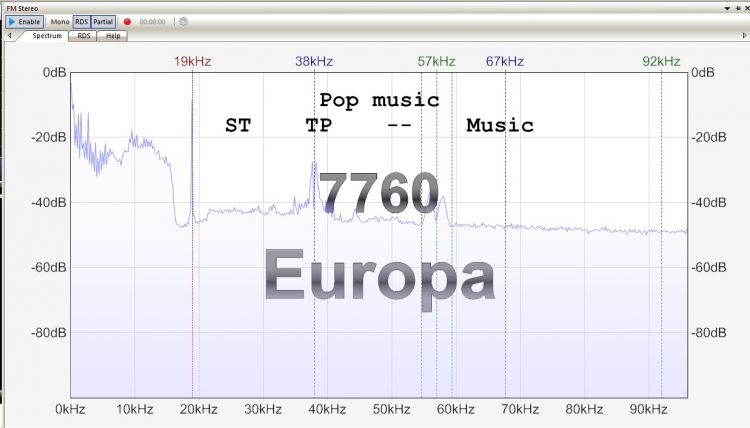Click the 57kHz RDS marker label
The image size is (750, 428).
pos(436,61)
